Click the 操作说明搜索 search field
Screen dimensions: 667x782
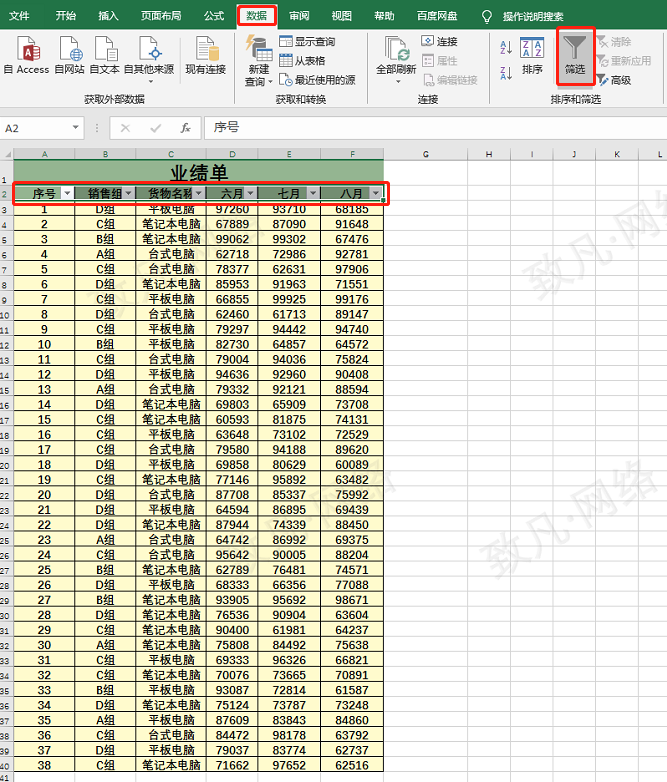tap(533, 16)
